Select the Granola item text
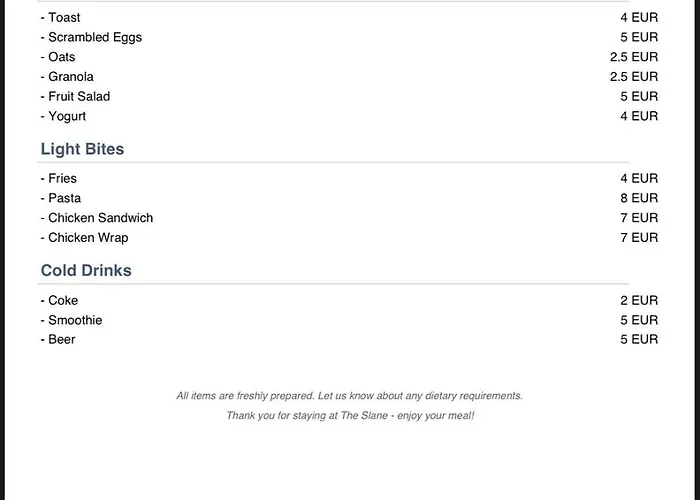The width and height of the screenshot is (700, 500). pos(70,77)
